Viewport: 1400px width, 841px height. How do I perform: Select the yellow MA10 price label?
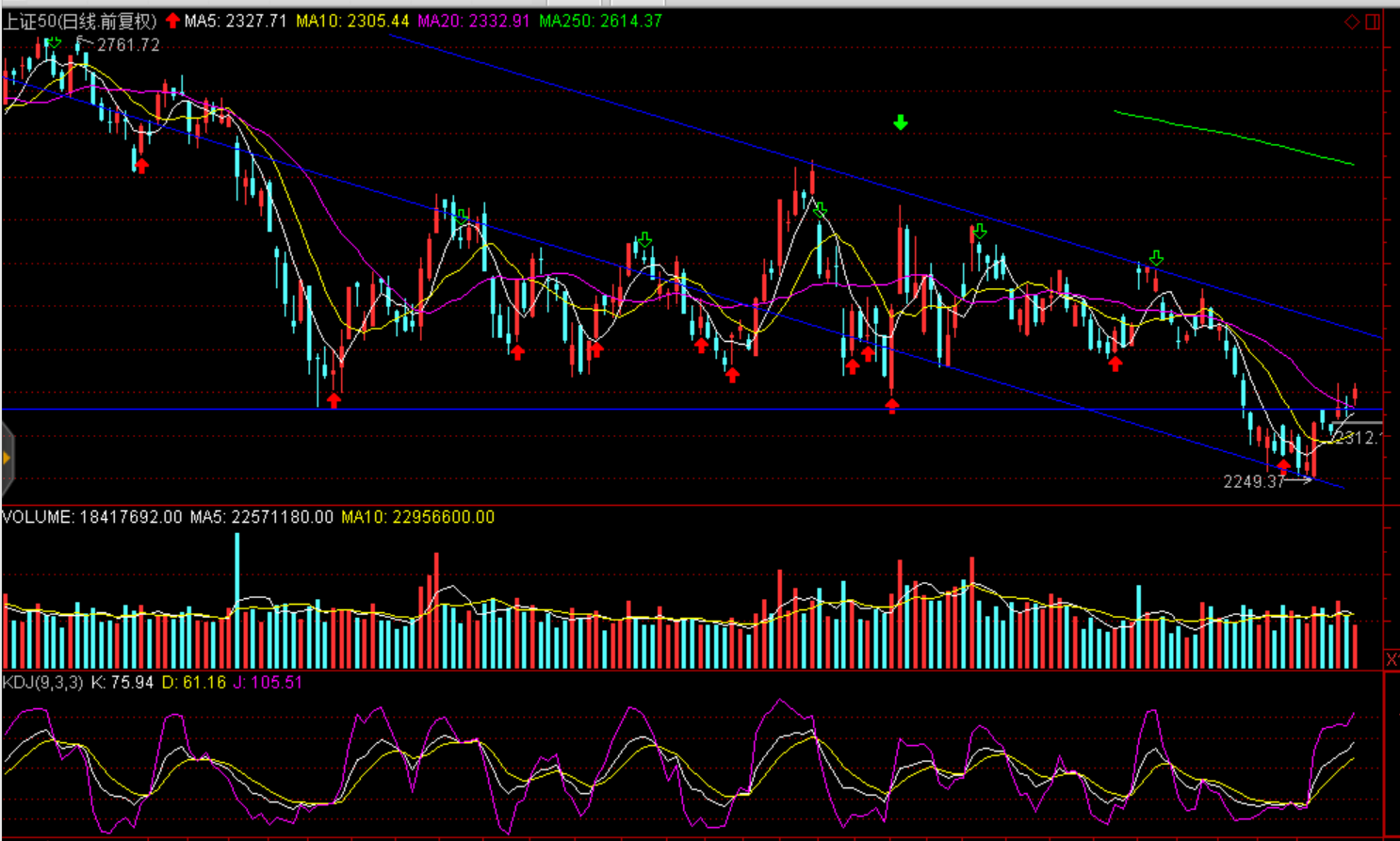[352, 21]
